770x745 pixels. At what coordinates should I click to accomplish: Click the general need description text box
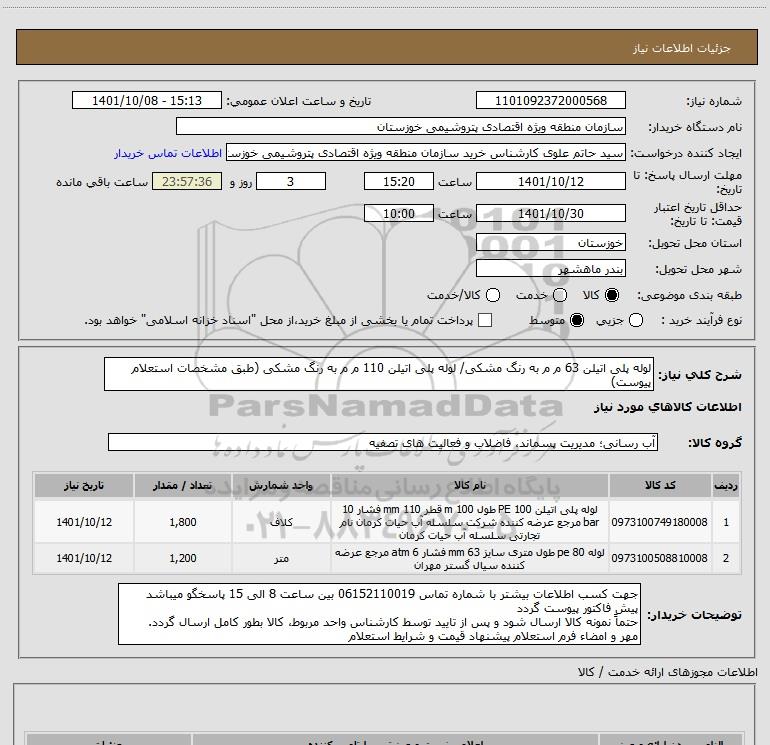[379, 374]
